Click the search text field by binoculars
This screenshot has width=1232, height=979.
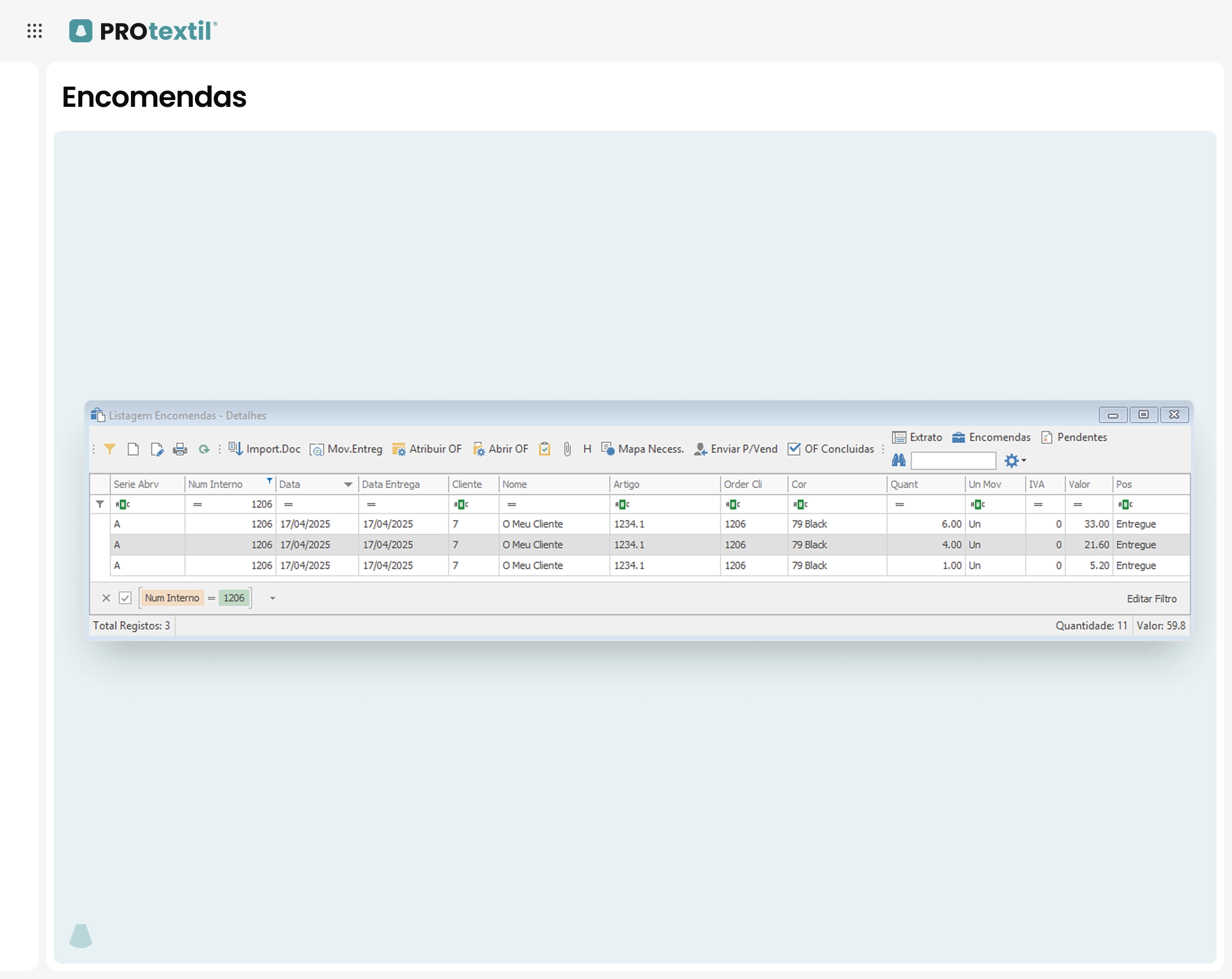point(952,461)
